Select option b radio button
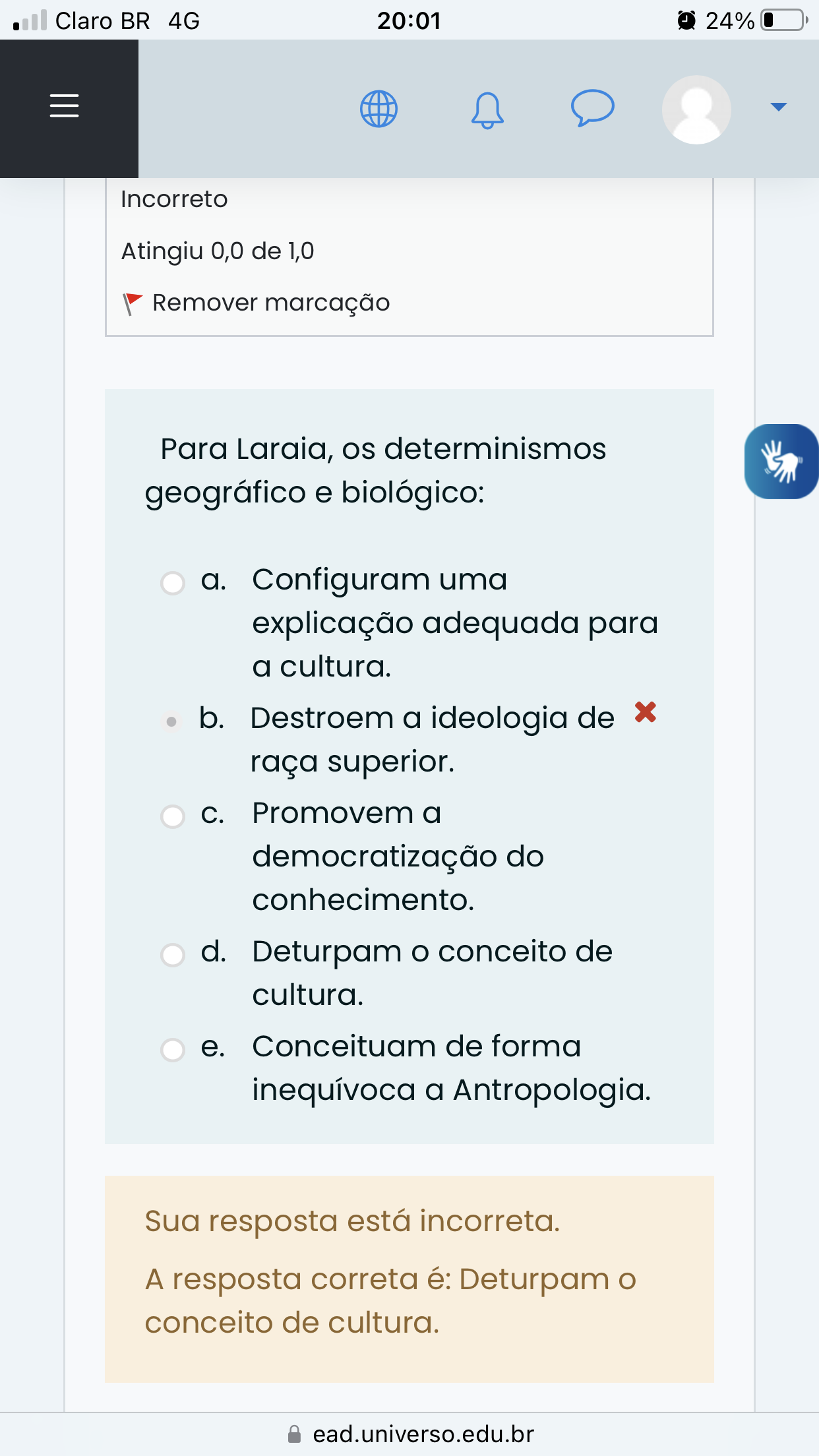This screenshot has height=1456, width=819. click(171, 721)
